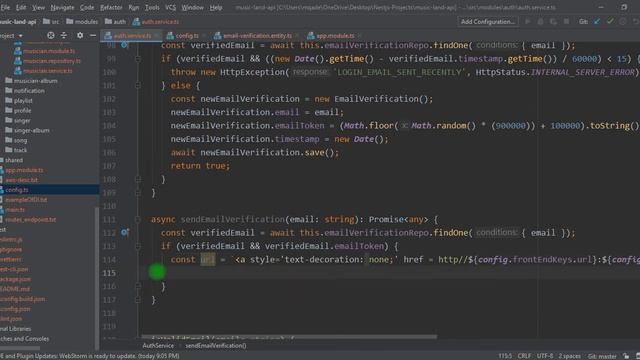640x360 pixels.
Task: Select musician.repository.ts in project tree
Action: (x=47, y=61)
